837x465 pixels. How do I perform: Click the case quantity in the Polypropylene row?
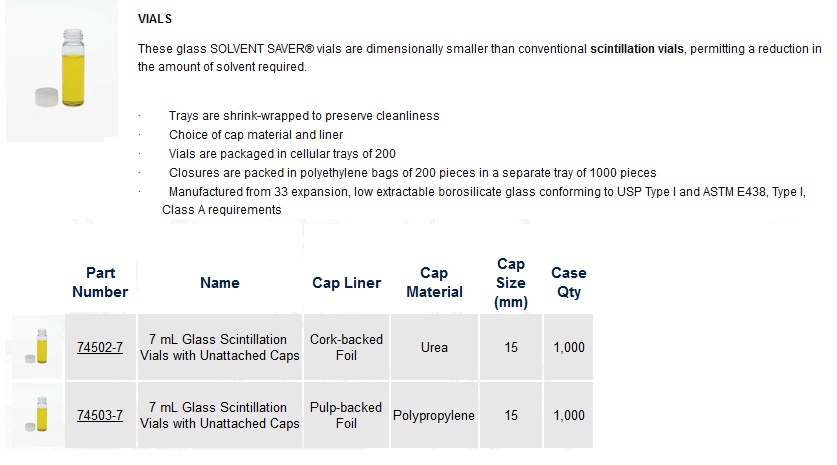point(568,415)
